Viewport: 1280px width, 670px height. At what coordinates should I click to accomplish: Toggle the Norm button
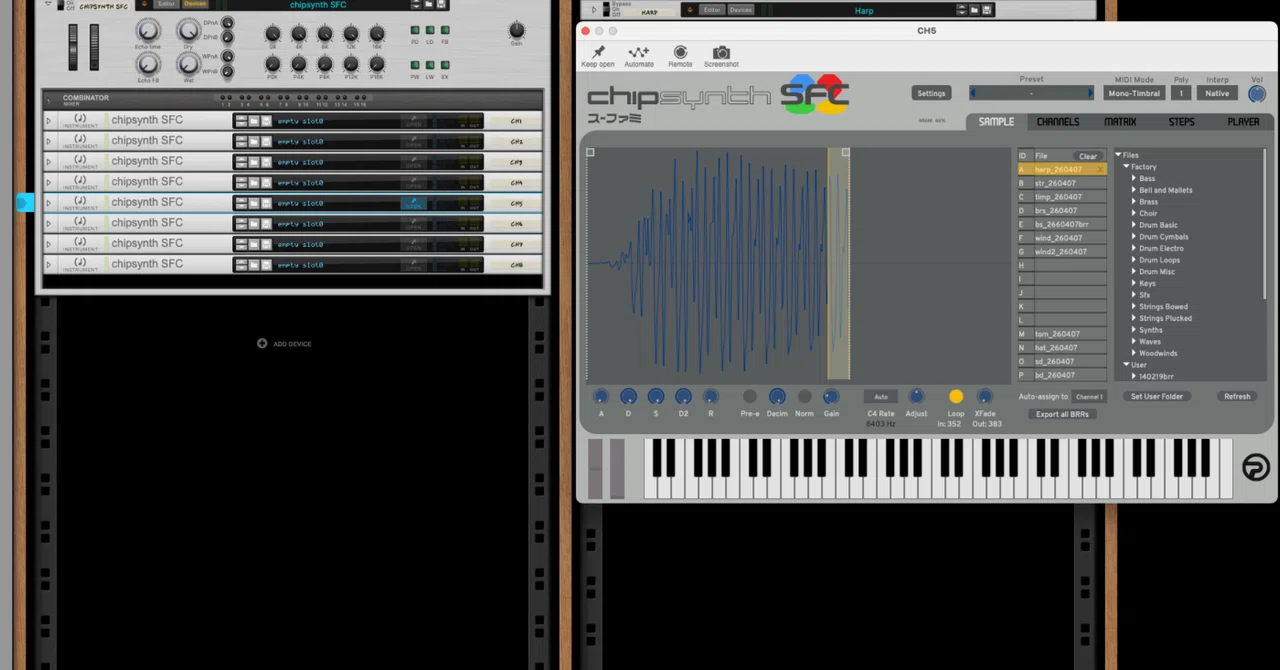(804, 397)
